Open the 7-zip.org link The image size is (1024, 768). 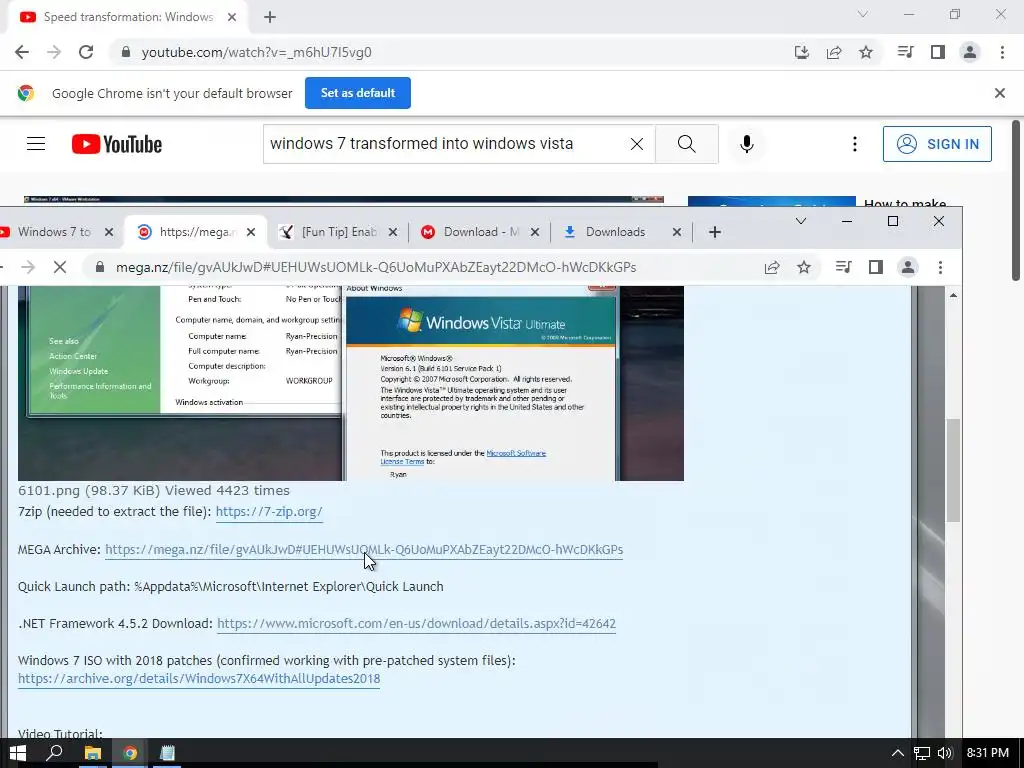(x=269, y=511)
